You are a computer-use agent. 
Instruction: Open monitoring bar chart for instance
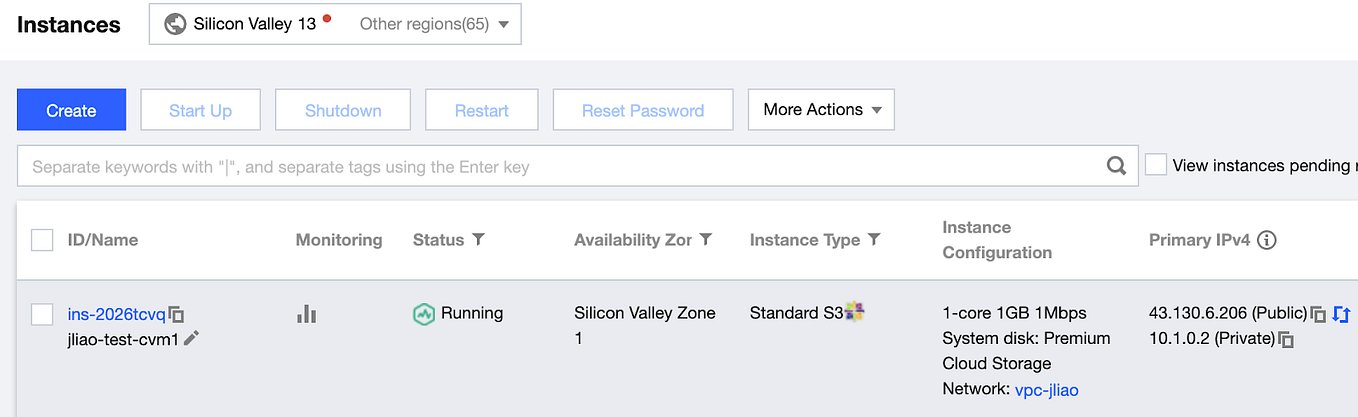306,314
